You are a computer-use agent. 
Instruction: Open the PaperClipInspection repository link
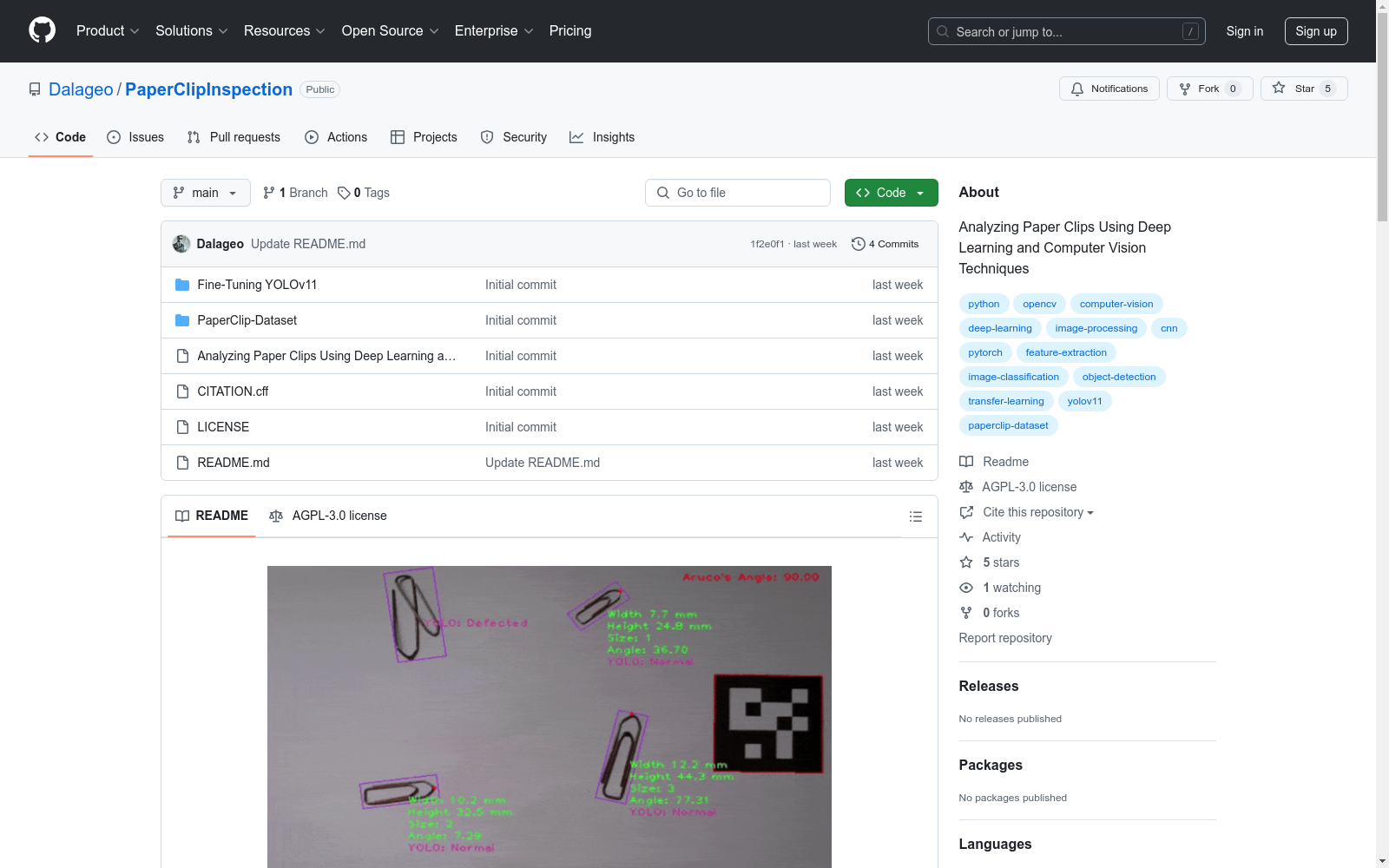coord(208,89)
